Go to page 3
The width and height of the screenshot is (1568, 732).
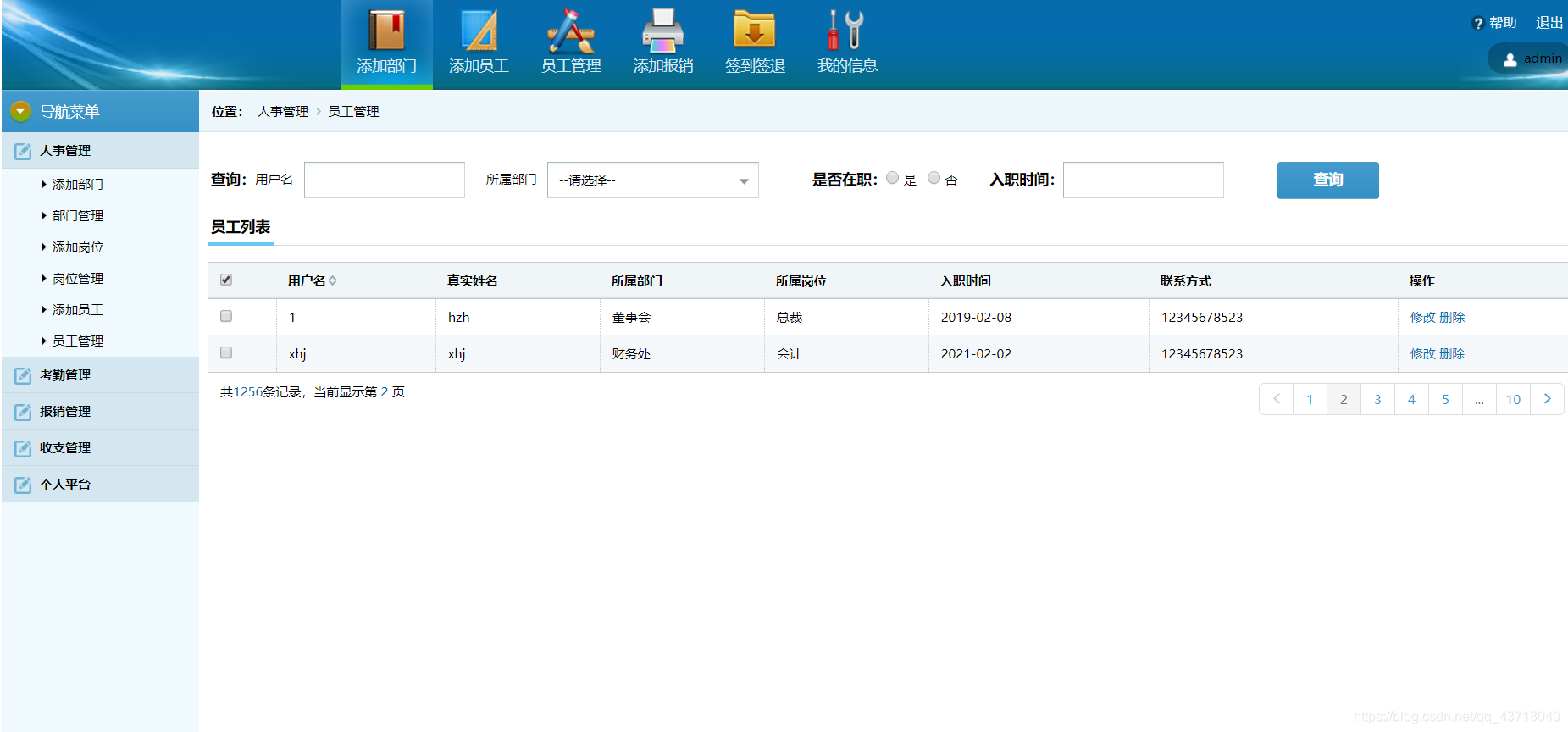coord(1377,399)
